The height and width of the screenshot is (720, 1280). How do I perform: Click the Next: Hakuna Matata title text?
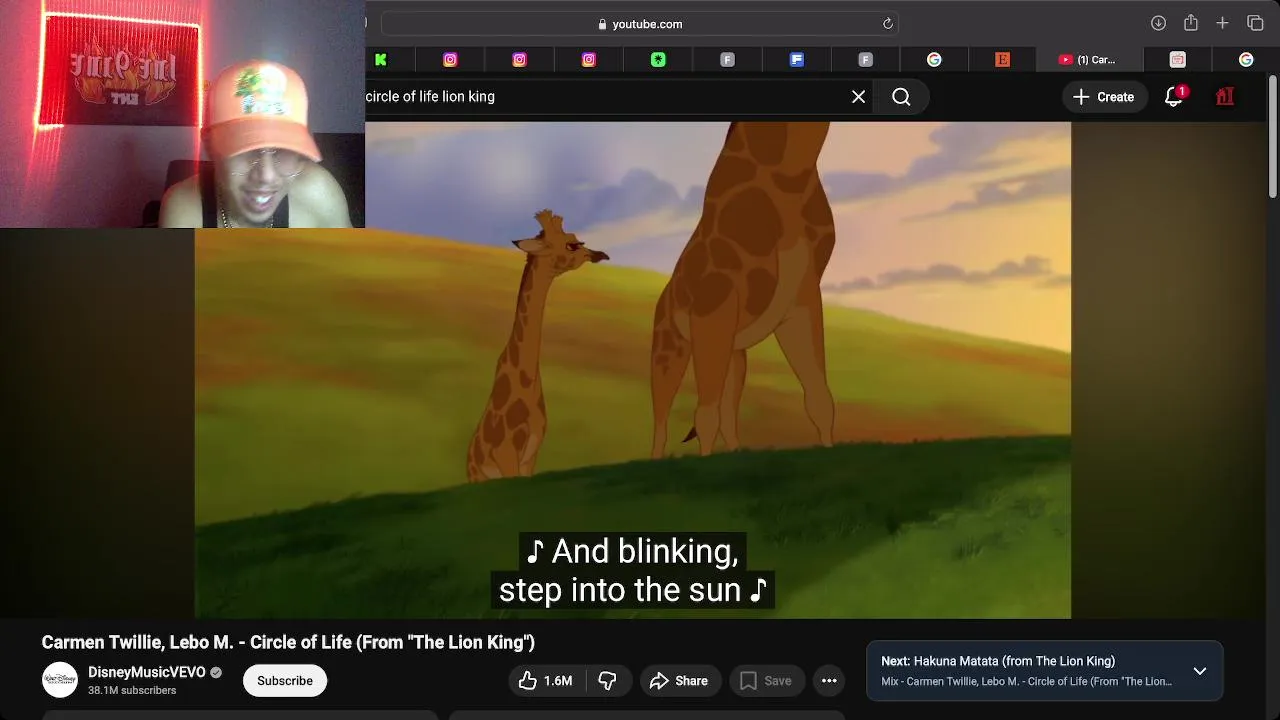[998, 661]
